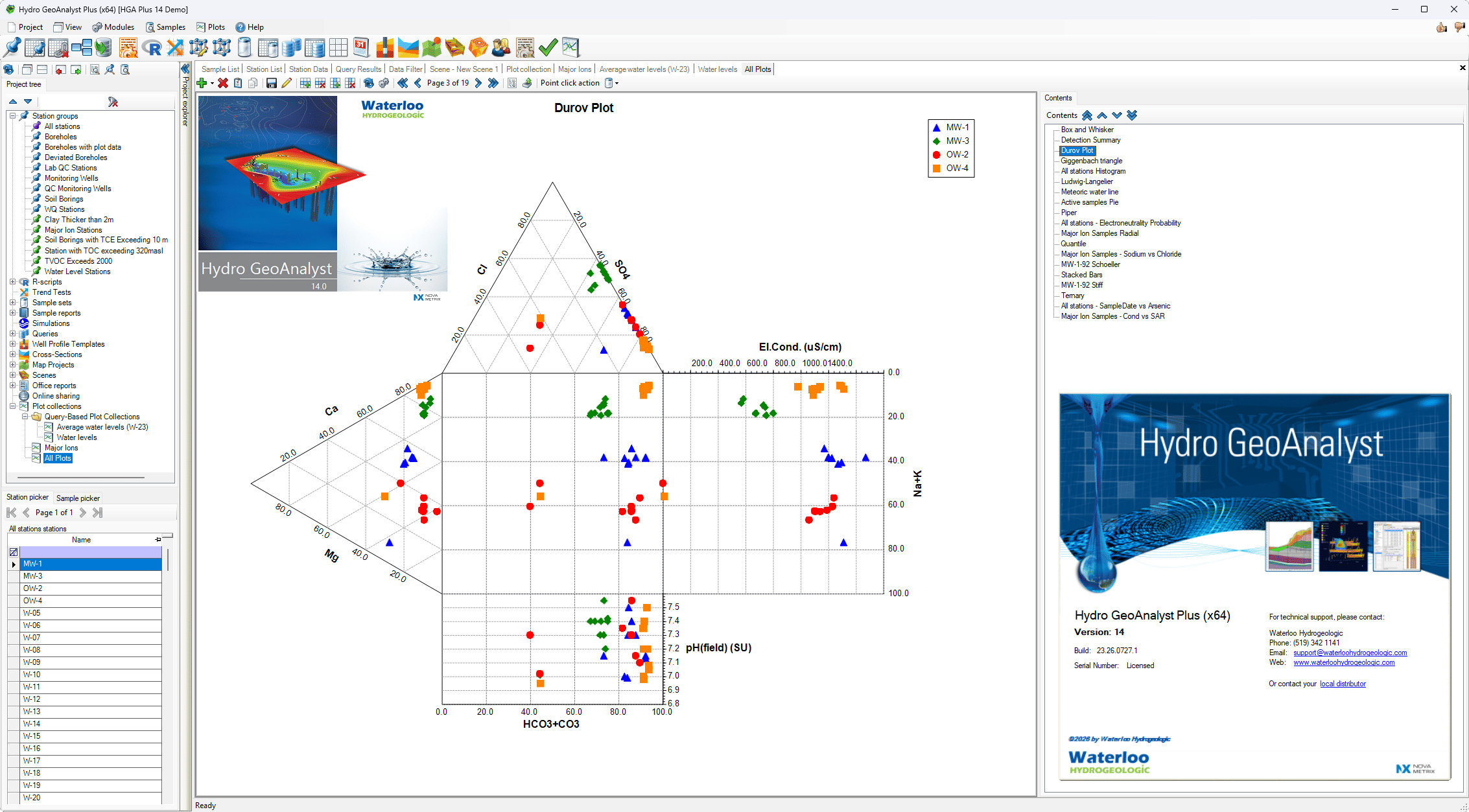The width and height of the screenshot is (1469, 812).
Task: Click the local distributor link
Action: click(1343, 684)
